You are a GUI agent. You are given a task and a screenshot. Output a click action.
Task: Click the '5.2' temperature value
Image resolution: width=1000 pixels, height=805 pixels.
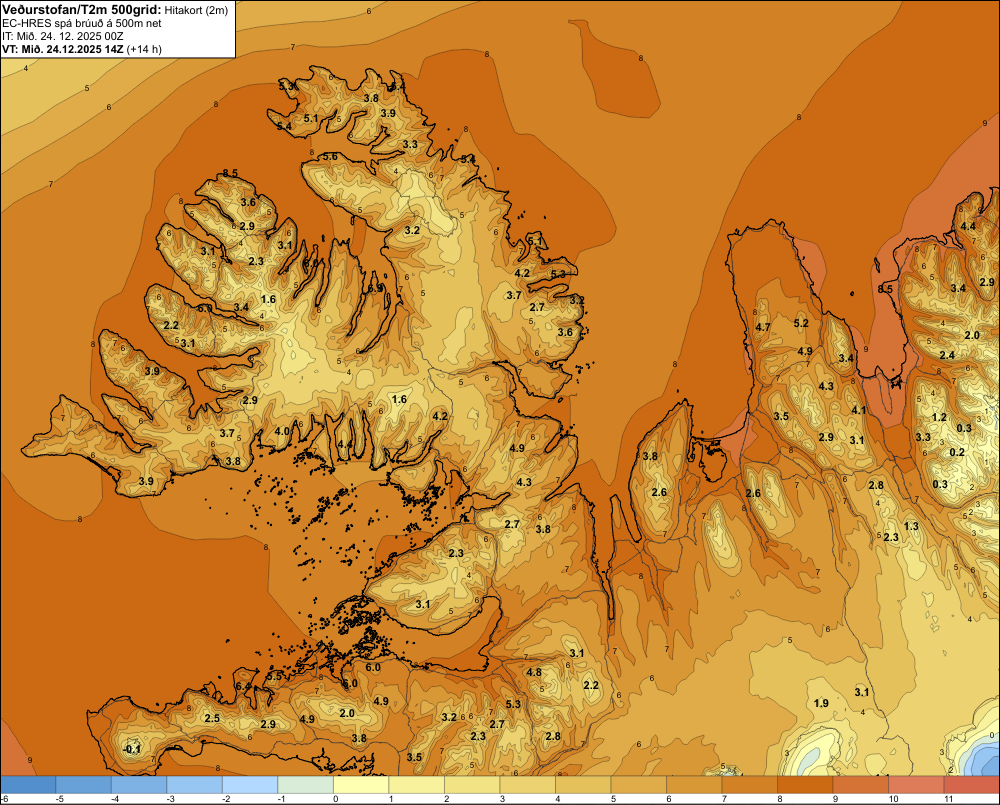tap(801, 323)
